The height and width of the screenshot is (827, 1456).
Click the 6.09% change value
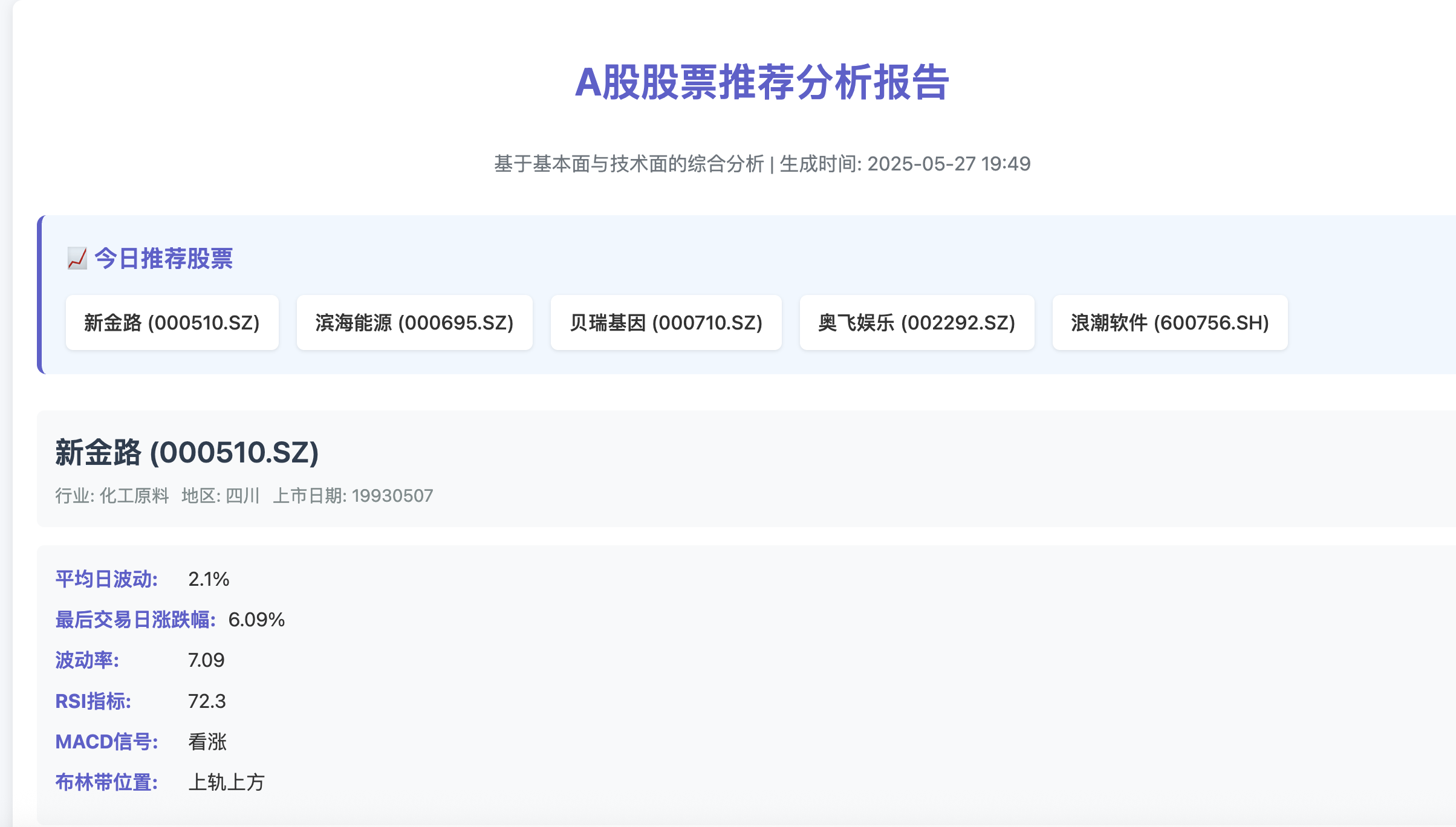(x=256, y=620)
